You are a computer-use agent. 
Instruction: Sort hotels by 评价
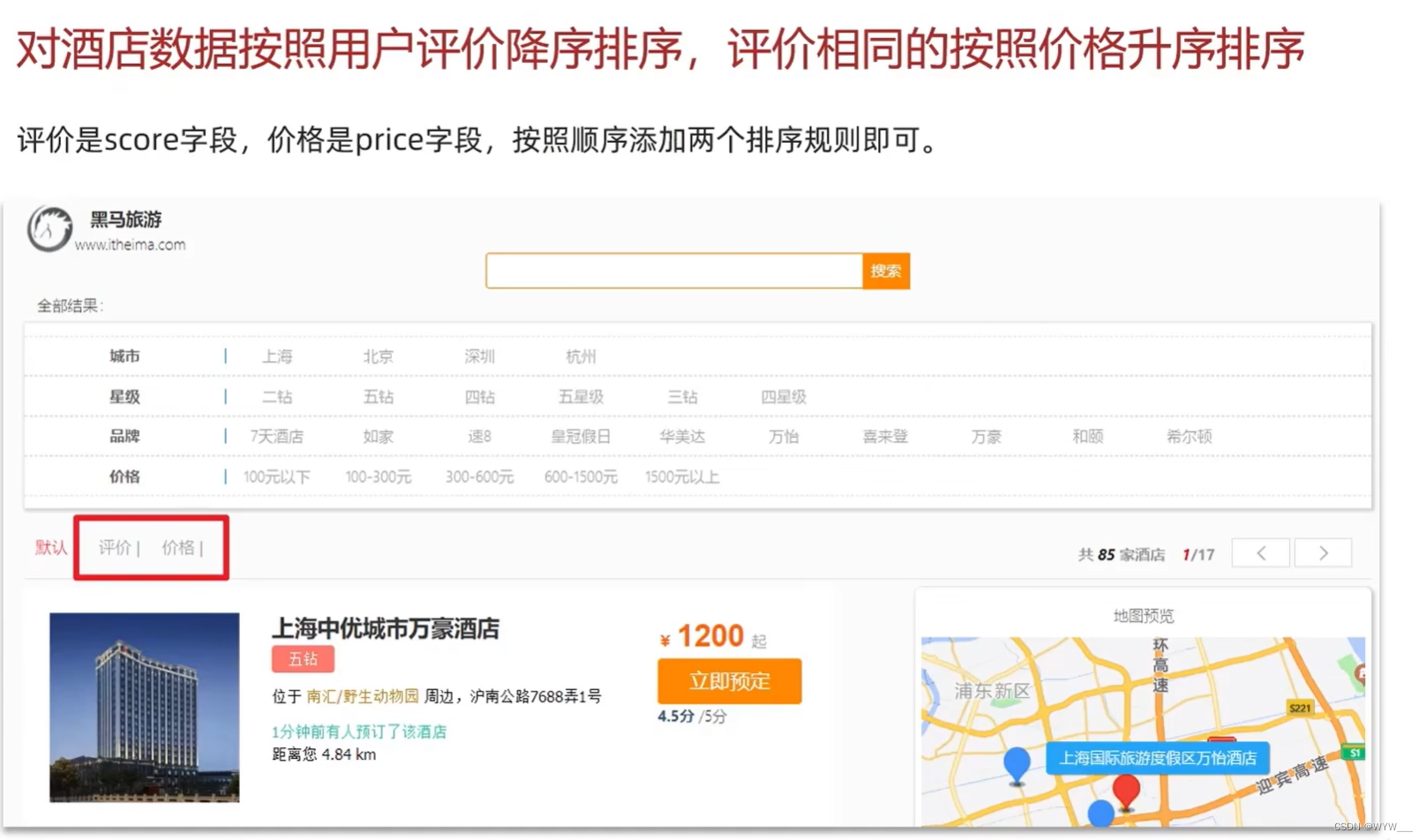coord(115,548)
